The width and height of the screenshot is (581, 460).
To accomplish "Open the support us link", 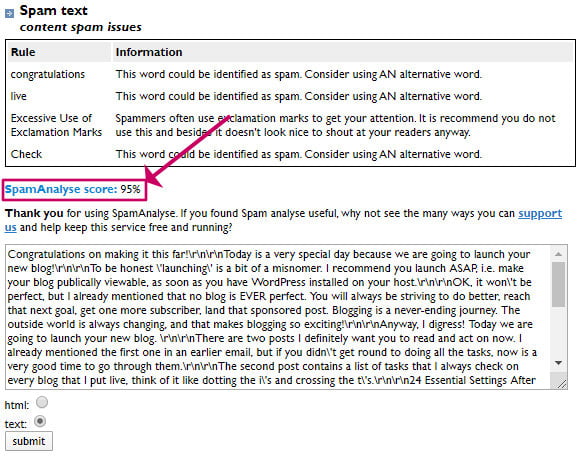I will (x=283, y=220).
